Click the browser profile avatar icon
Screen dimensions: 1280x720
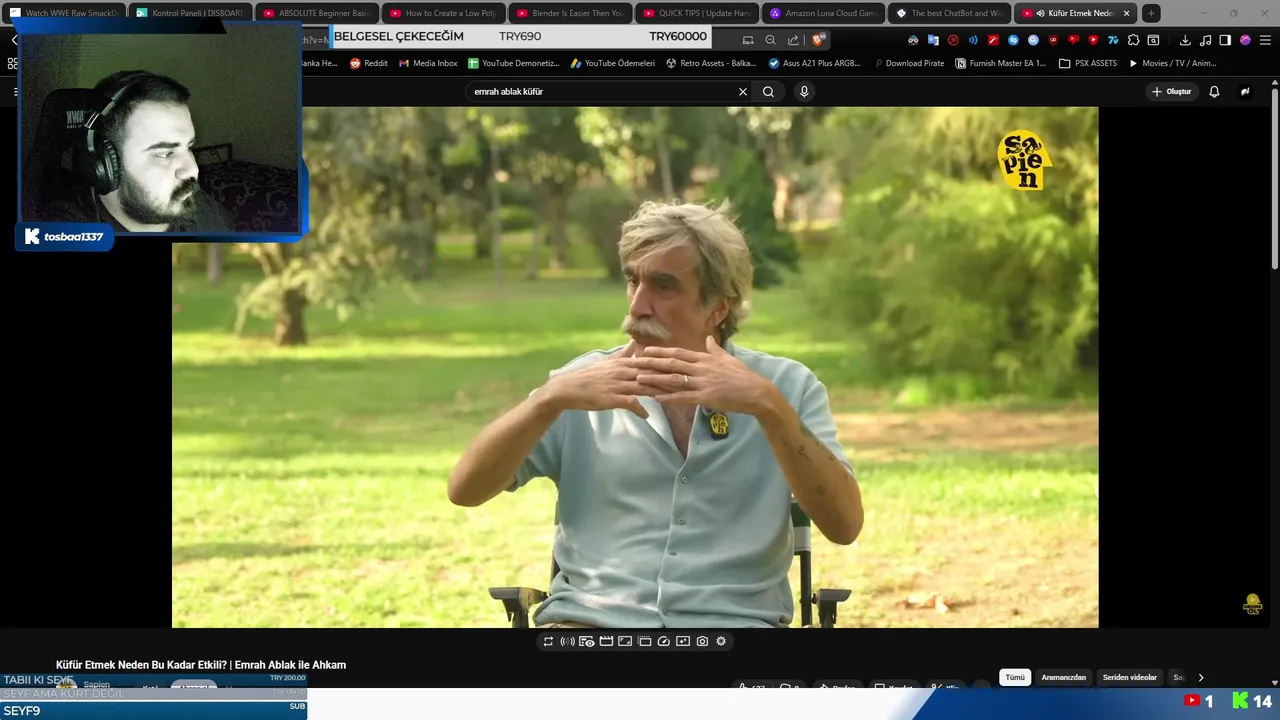point(1245,40)
